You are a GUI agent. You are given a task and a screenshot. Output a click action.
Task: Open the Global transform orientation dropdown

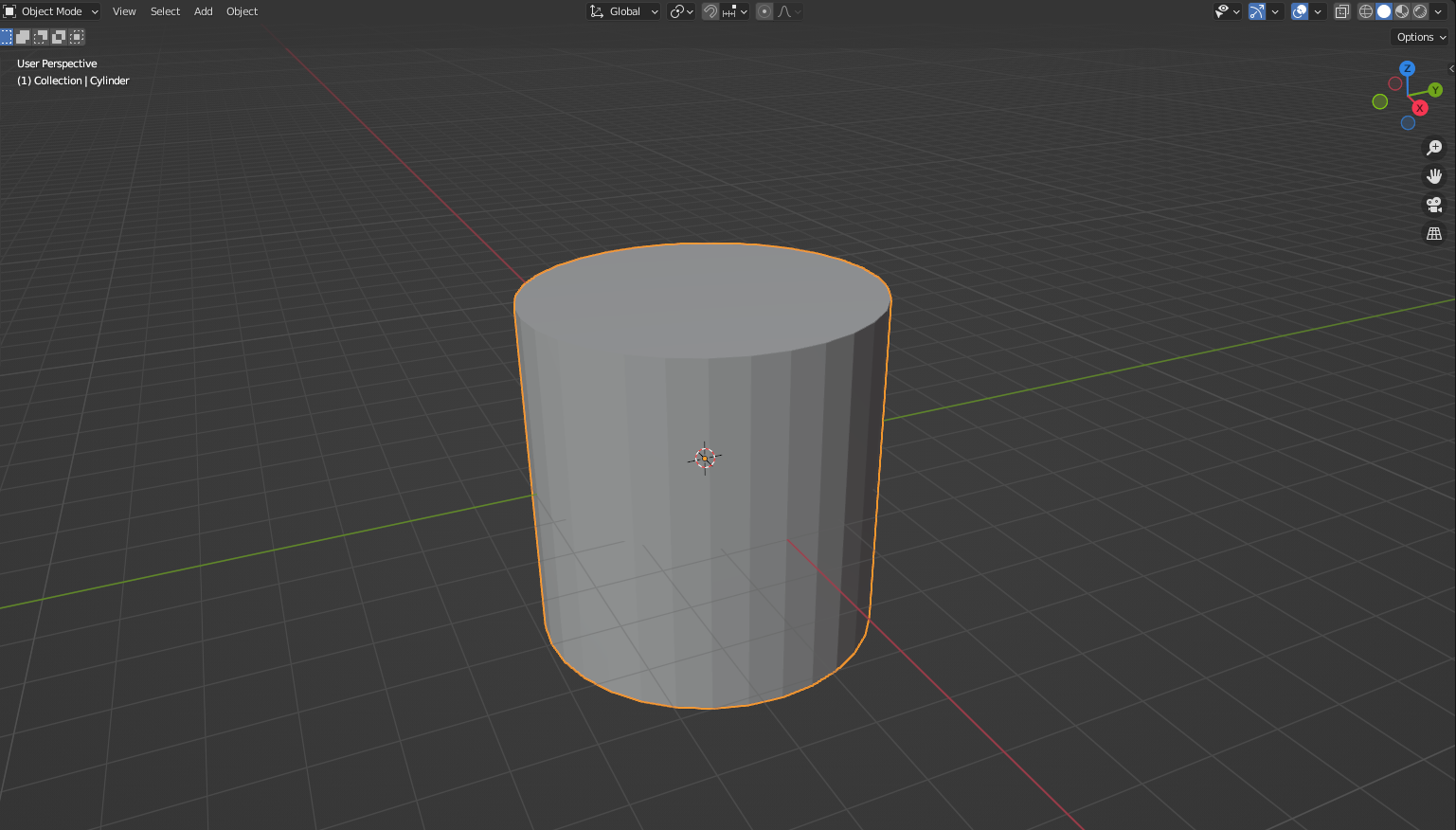[623, 11]
